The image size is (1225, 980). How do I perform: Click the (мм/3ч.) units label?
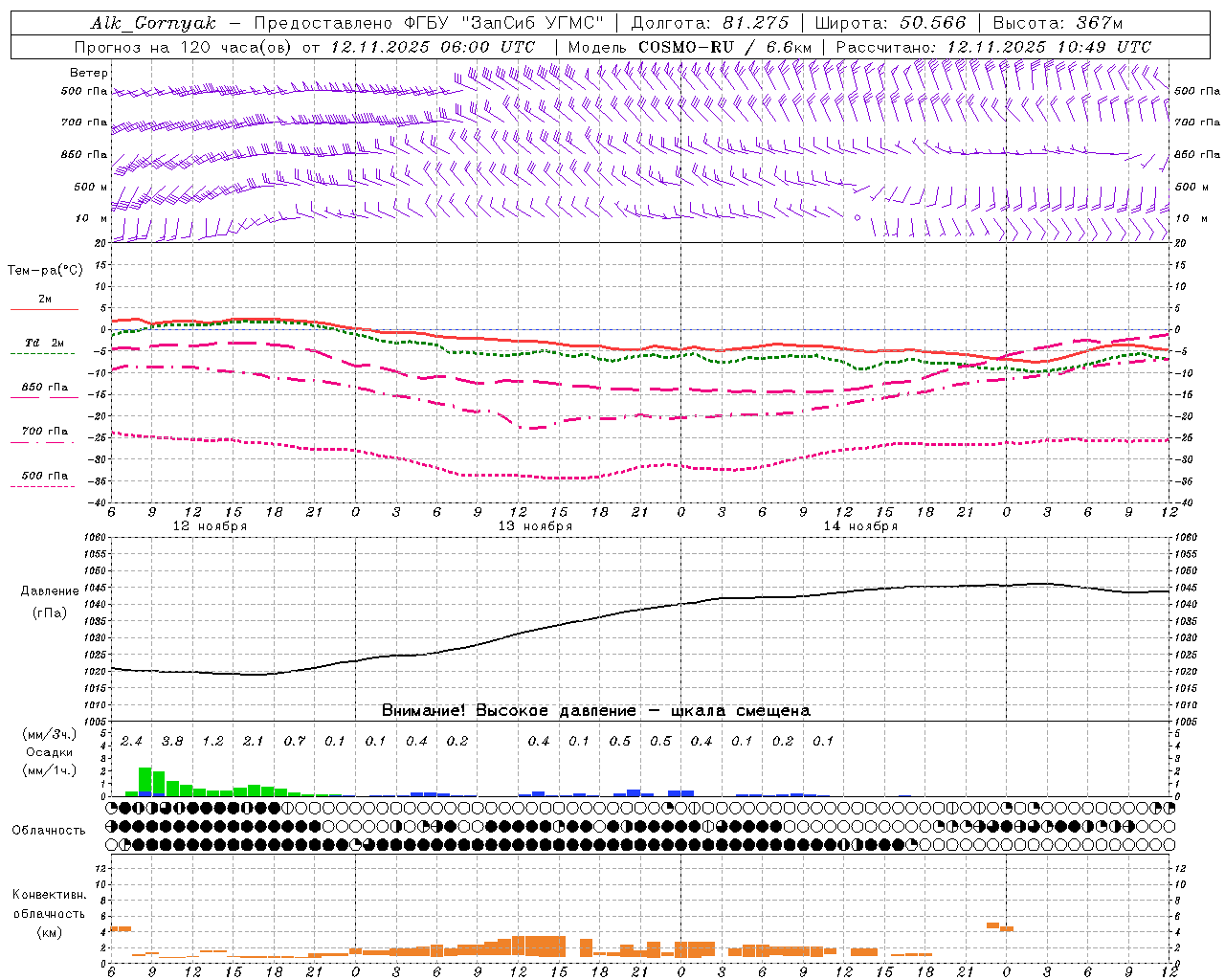point(50,735)
